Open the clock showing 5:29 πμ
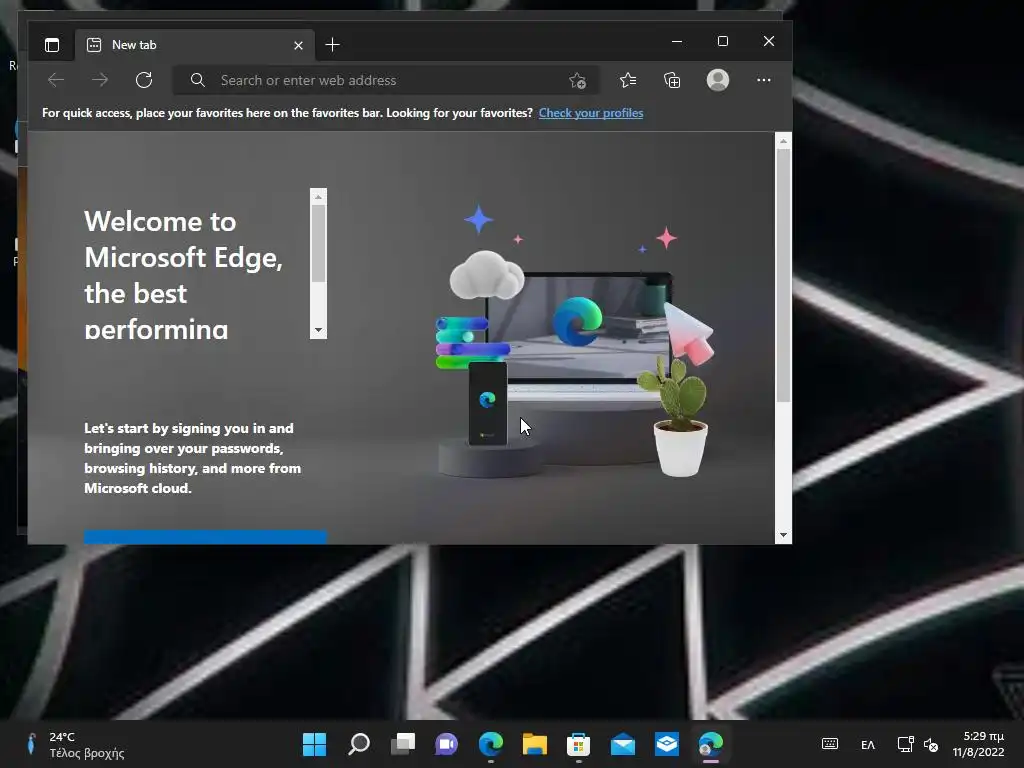The width and height of the screenshot is (1024, 768). point(978,744)
